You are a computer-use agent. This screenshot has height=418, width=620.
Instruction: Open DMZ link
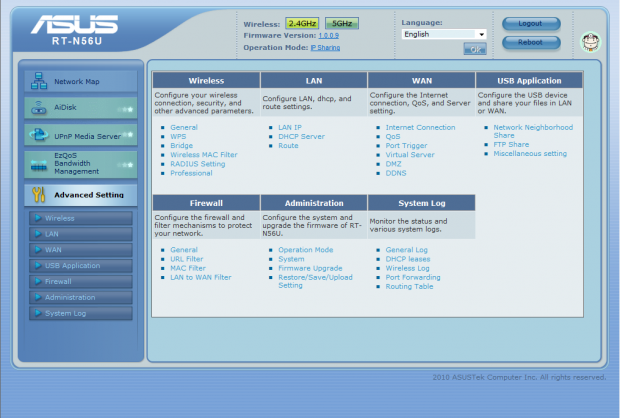tap(393, 164)
